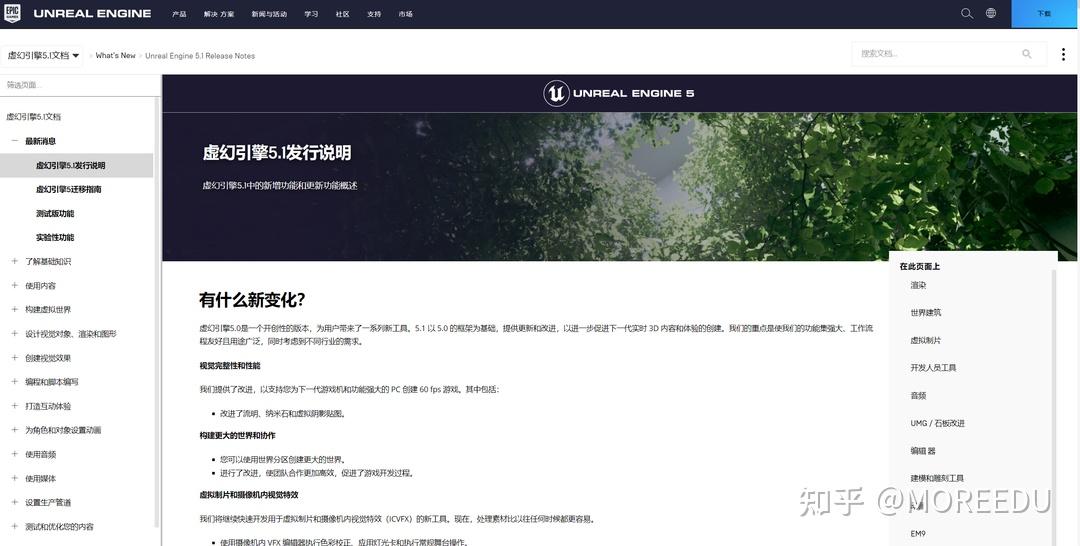This screenshot has height=546, width=1080.
Task: Open the search magnifier in top bar
Action: click(967, 13)
